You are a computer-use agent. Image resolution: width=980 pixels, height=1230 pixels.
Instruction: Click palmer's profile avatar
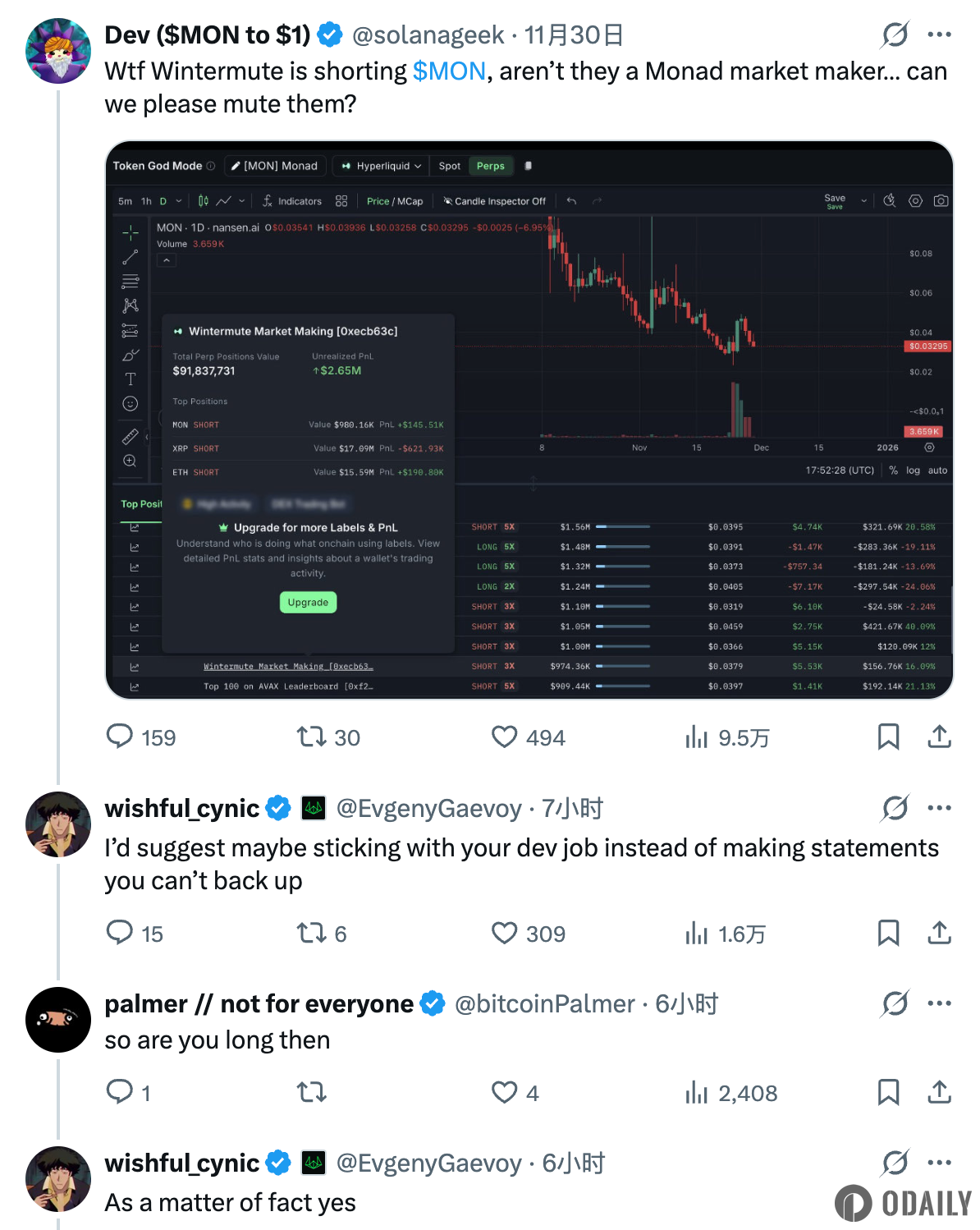coord(58,1020)
